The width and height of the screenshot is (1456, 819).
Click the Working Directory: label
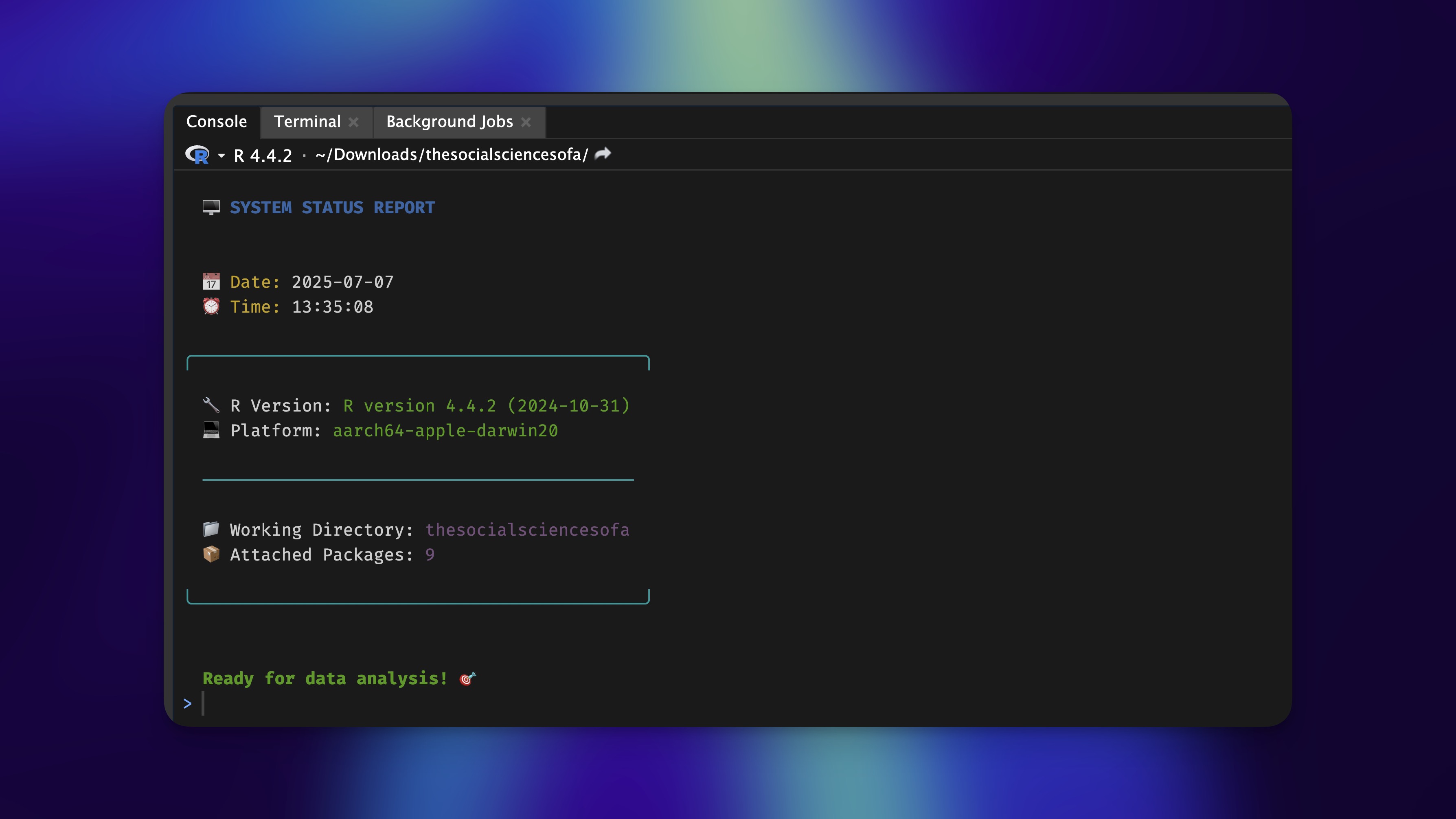[322, 530]
